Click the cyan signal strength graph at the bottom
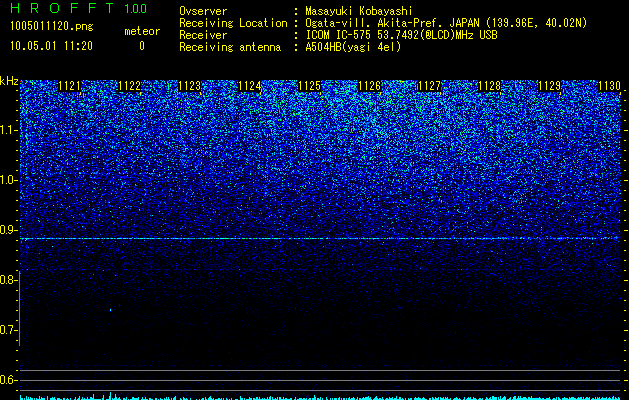 click(320, 396)
